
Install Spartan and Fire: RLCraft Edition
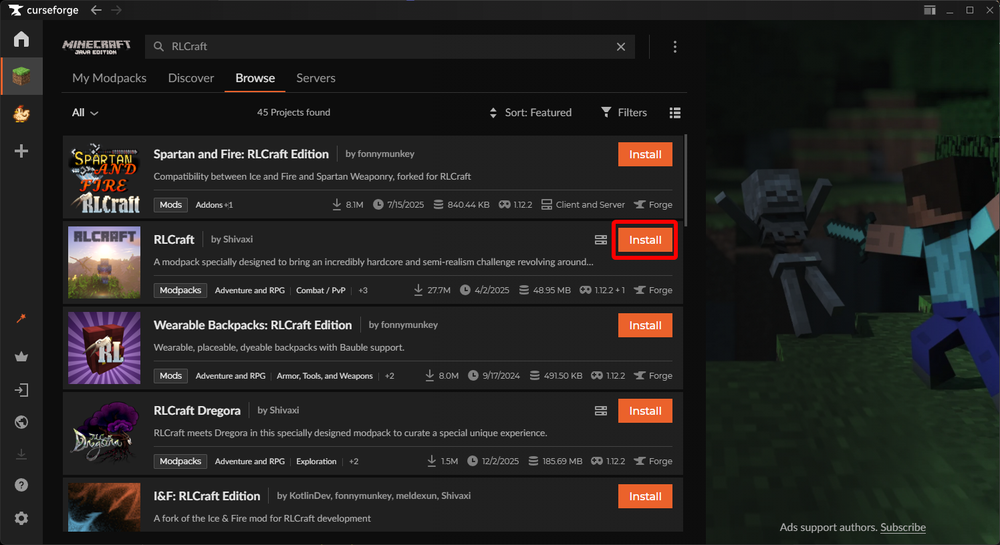pos(645,154)
